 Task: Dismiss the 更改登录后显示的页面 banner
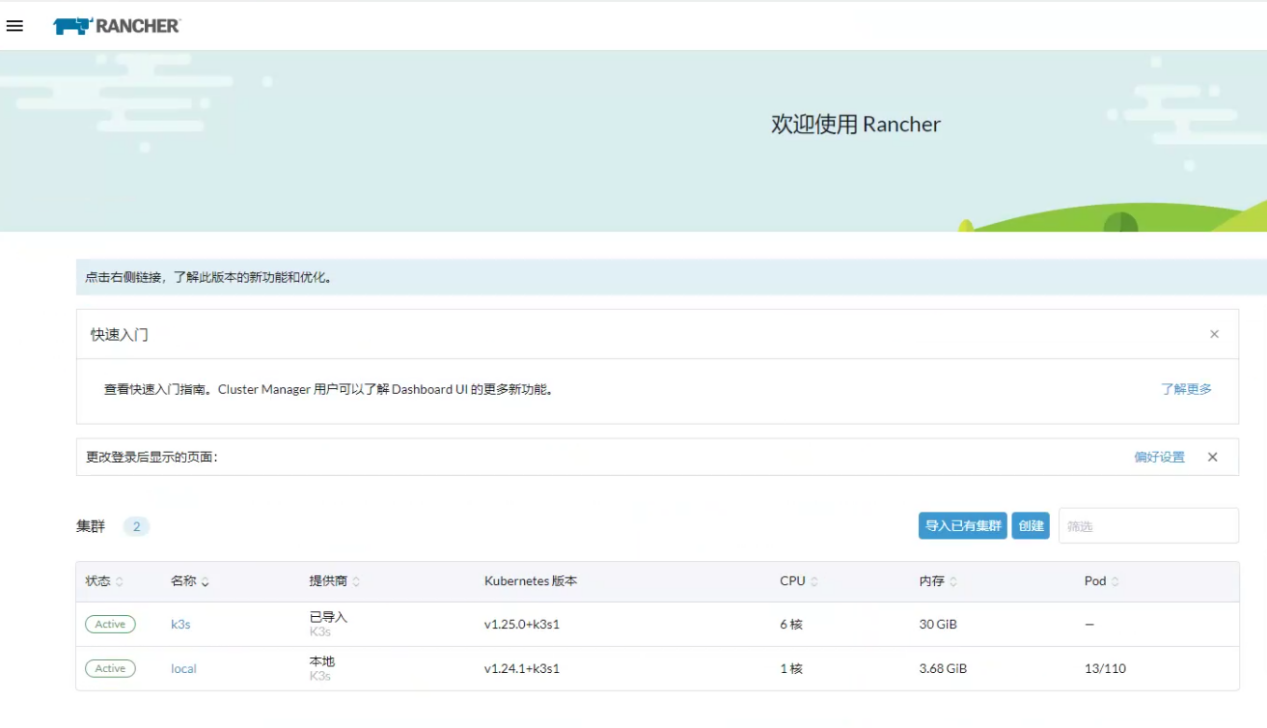click(x=1212, y=457)
